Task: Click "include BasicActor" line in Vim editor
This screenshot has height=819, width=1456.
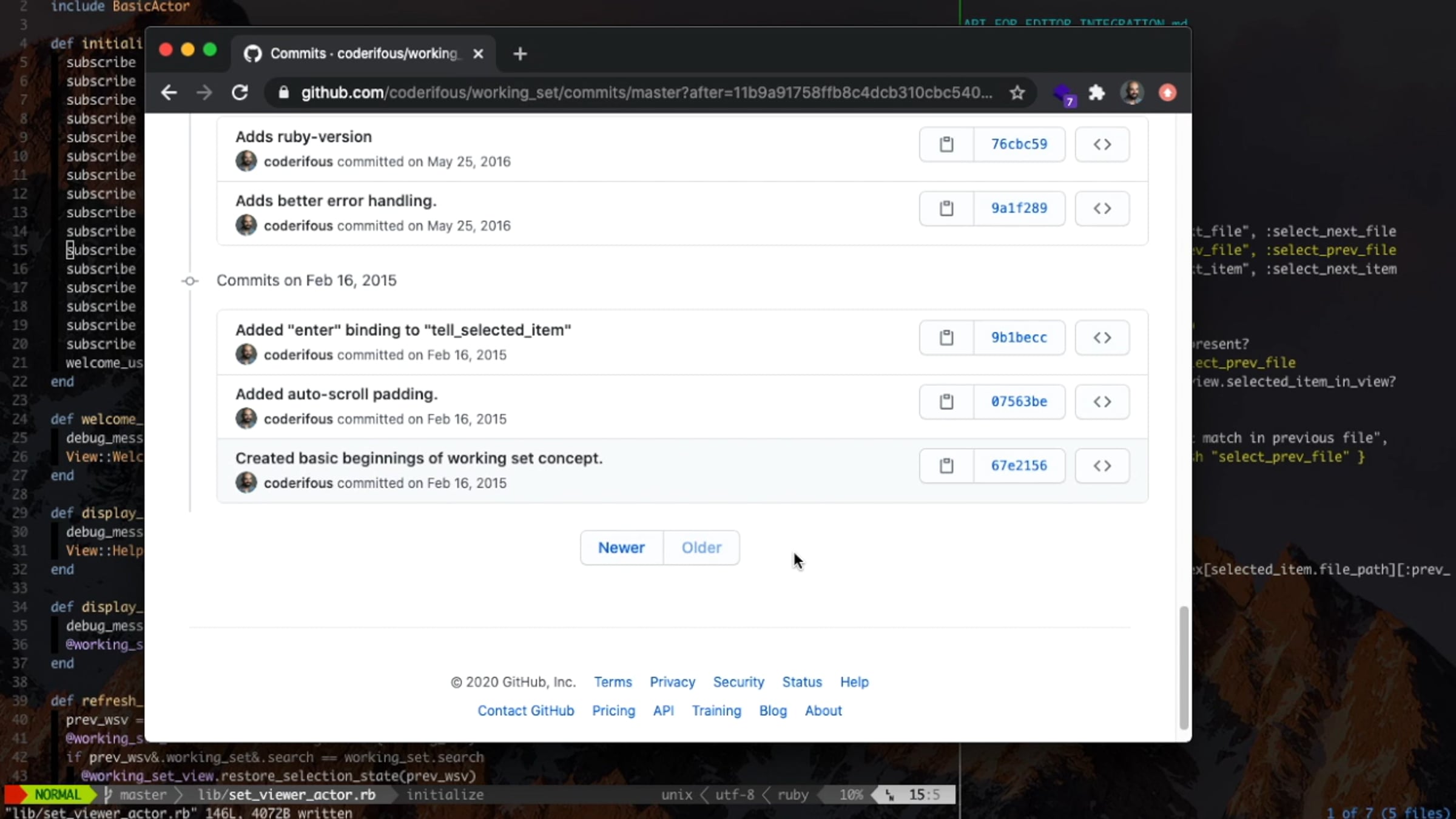Action: click(x=120, y=7)
